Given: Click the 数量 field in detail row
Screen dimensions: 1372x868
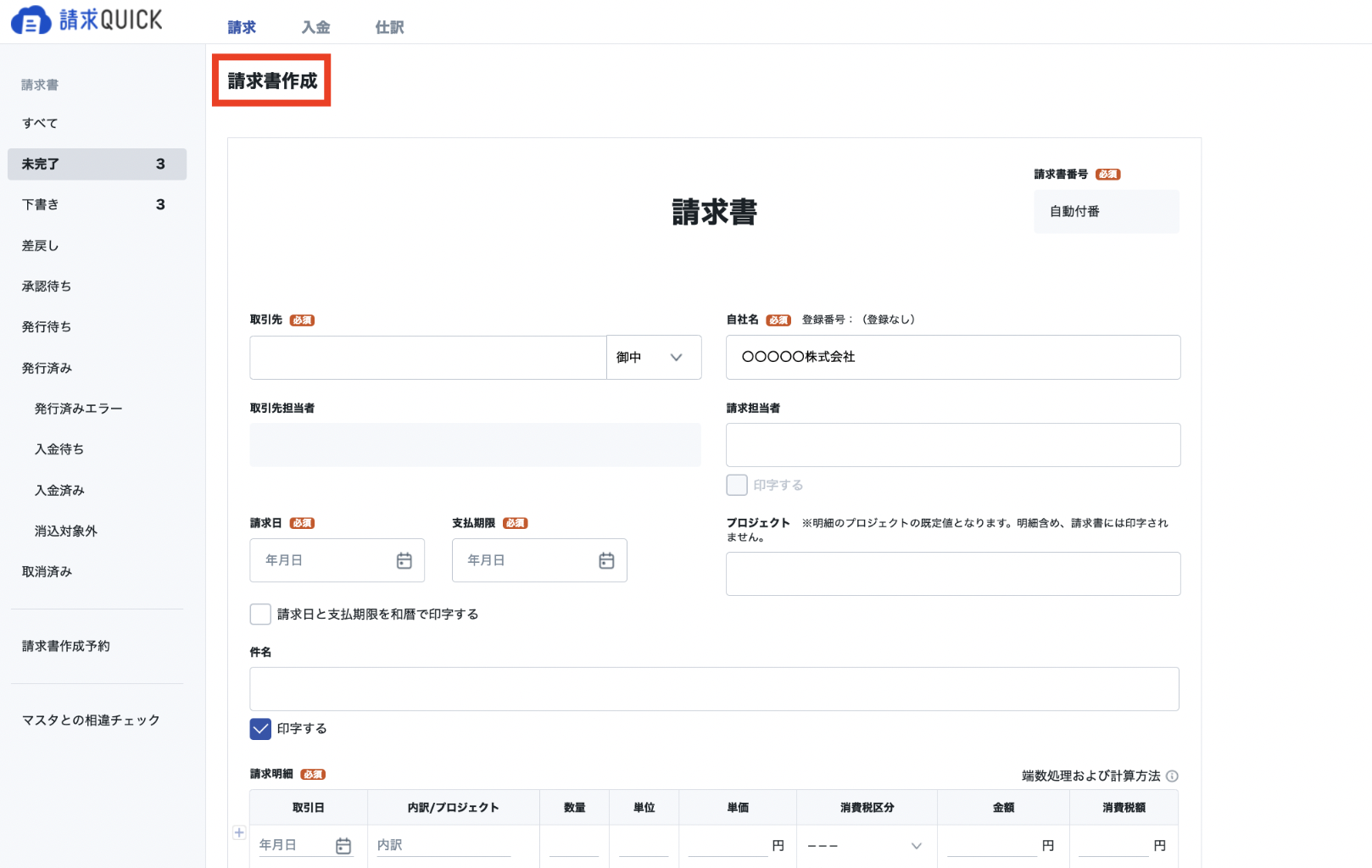Looking at the screenshot, I should (574, 846).
